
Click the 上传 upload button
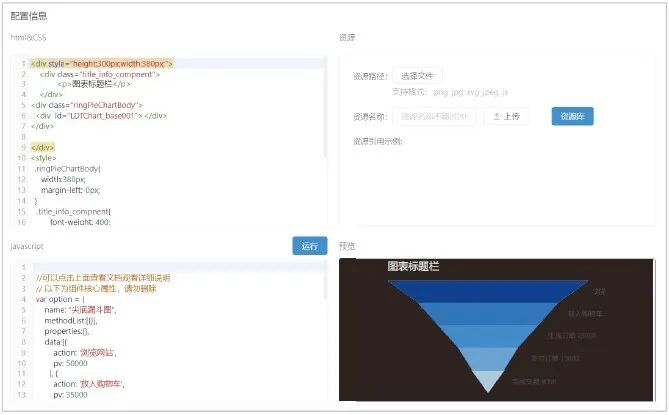point(506,116)
